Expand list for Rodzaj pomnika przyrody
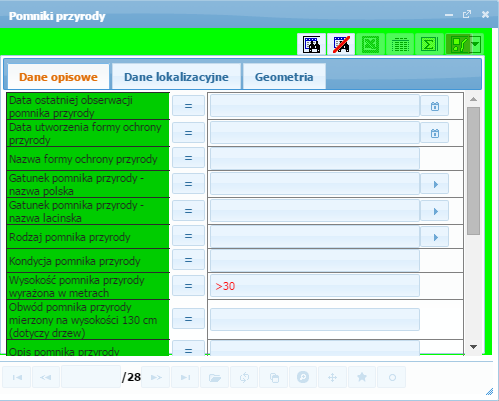499x401 pixels. pos(434,237)
